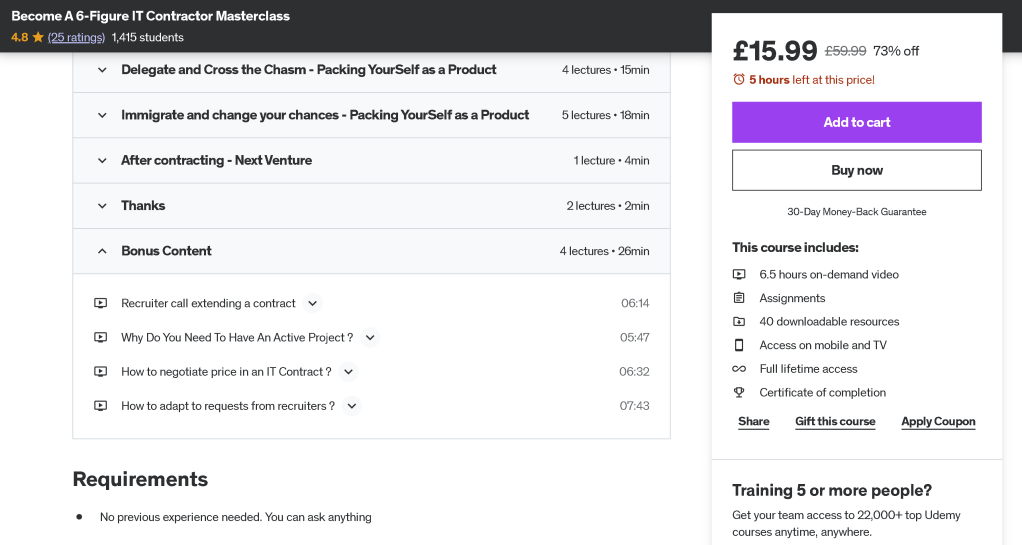Click the video icon beside Why Do You Need To Have An Active Project

(100, 338)
